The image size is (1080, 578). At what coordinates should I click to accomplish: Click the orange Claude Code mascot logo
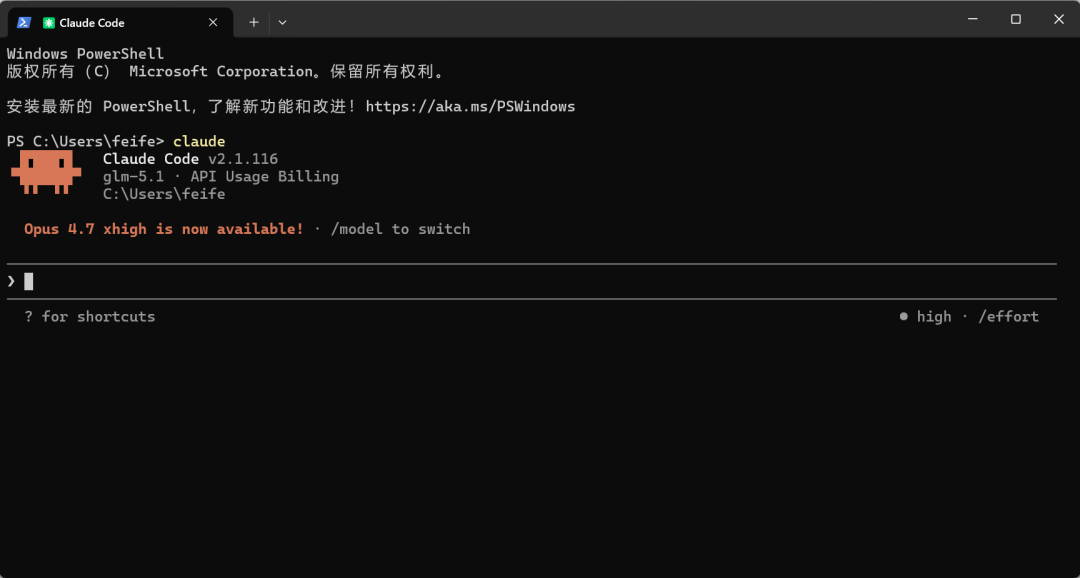click(46, 172)
